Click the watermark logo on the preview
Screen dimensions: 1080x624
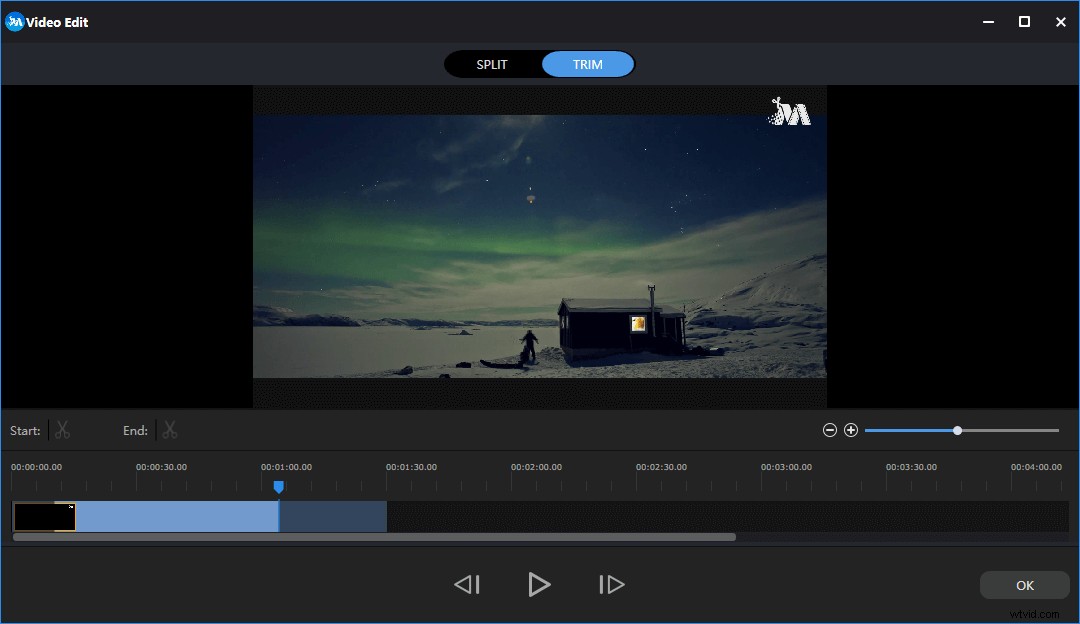click(790, 110)
